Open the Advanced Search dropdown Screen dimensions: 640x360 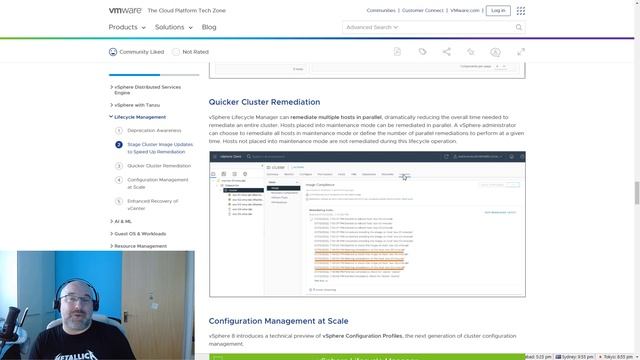pyautogui.click(x=372, y=27)
